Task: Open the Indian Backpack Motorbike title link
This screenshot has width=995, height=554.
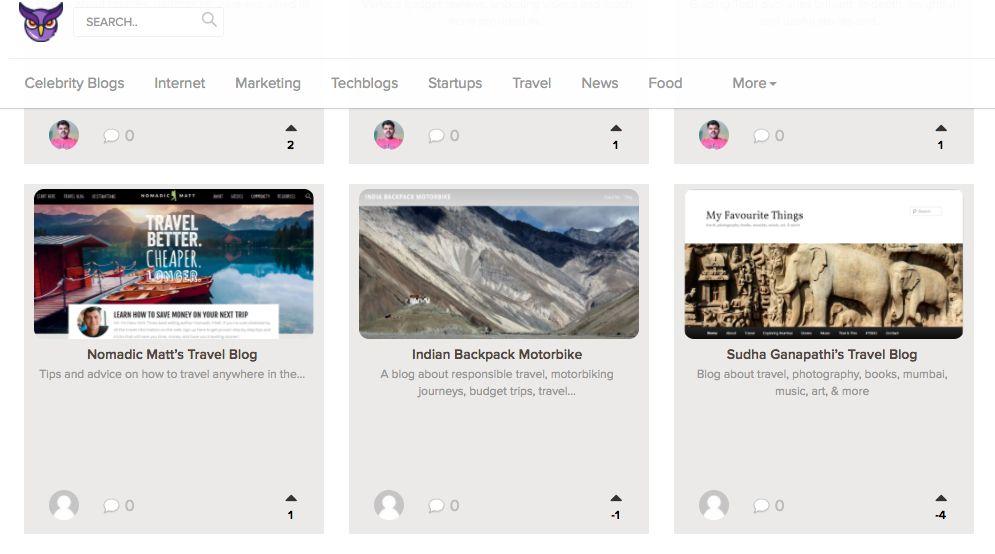Action: [497, 355]
